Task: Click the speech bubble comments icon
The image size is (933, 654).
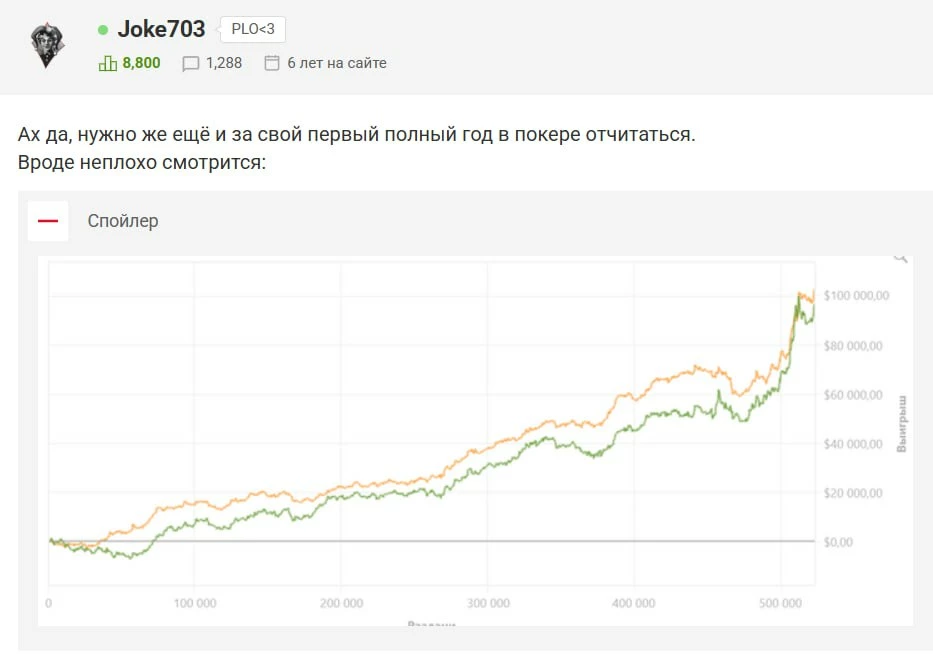Action: click(191, 63)
